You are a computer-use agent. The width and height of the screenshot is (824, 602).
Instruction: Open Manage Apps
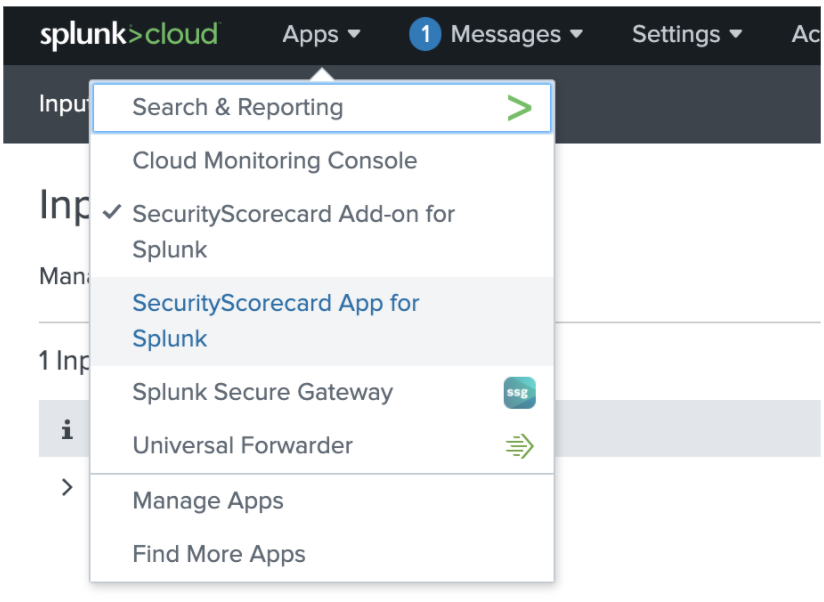coord(322,501)
